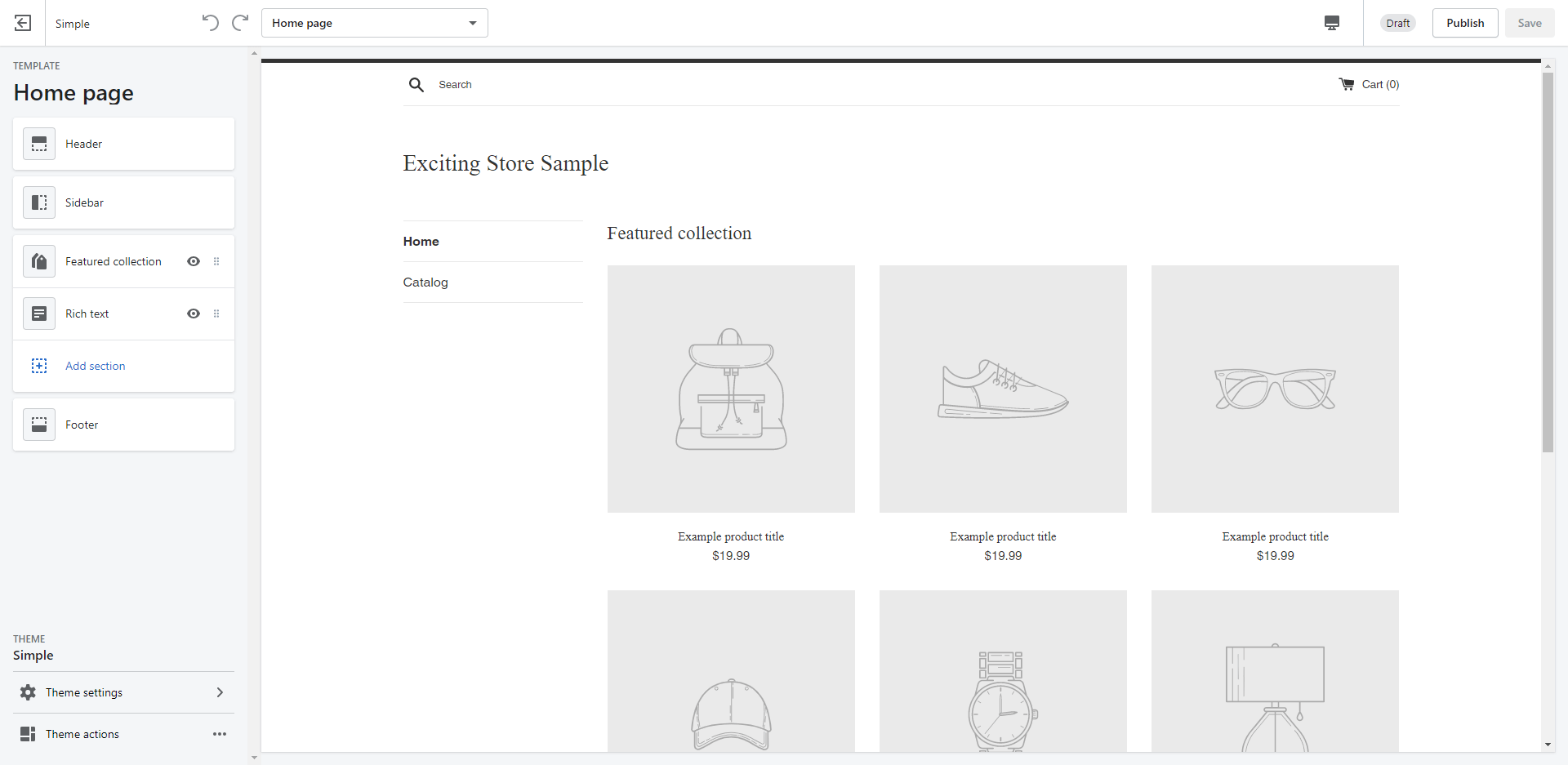Select the Featured collection section icon
This screenshot has height=765, width=1568.
tap(38, 261)
